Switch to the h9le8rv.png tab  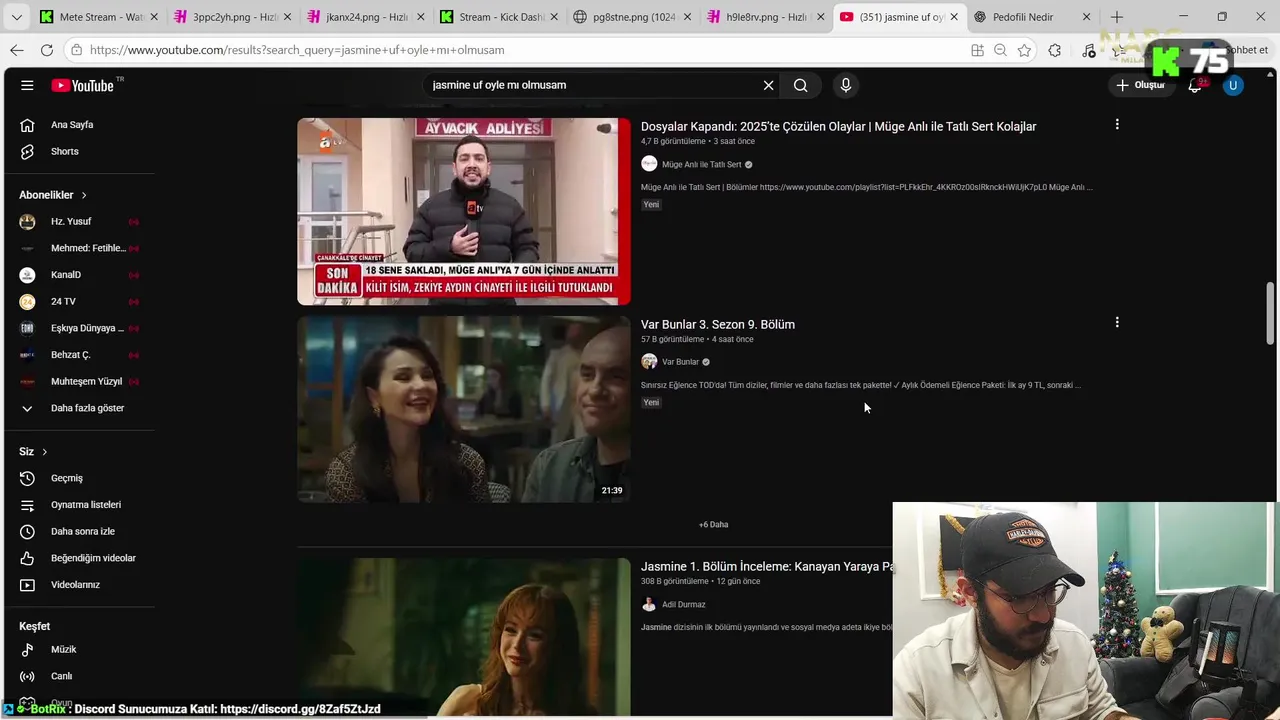764,17
